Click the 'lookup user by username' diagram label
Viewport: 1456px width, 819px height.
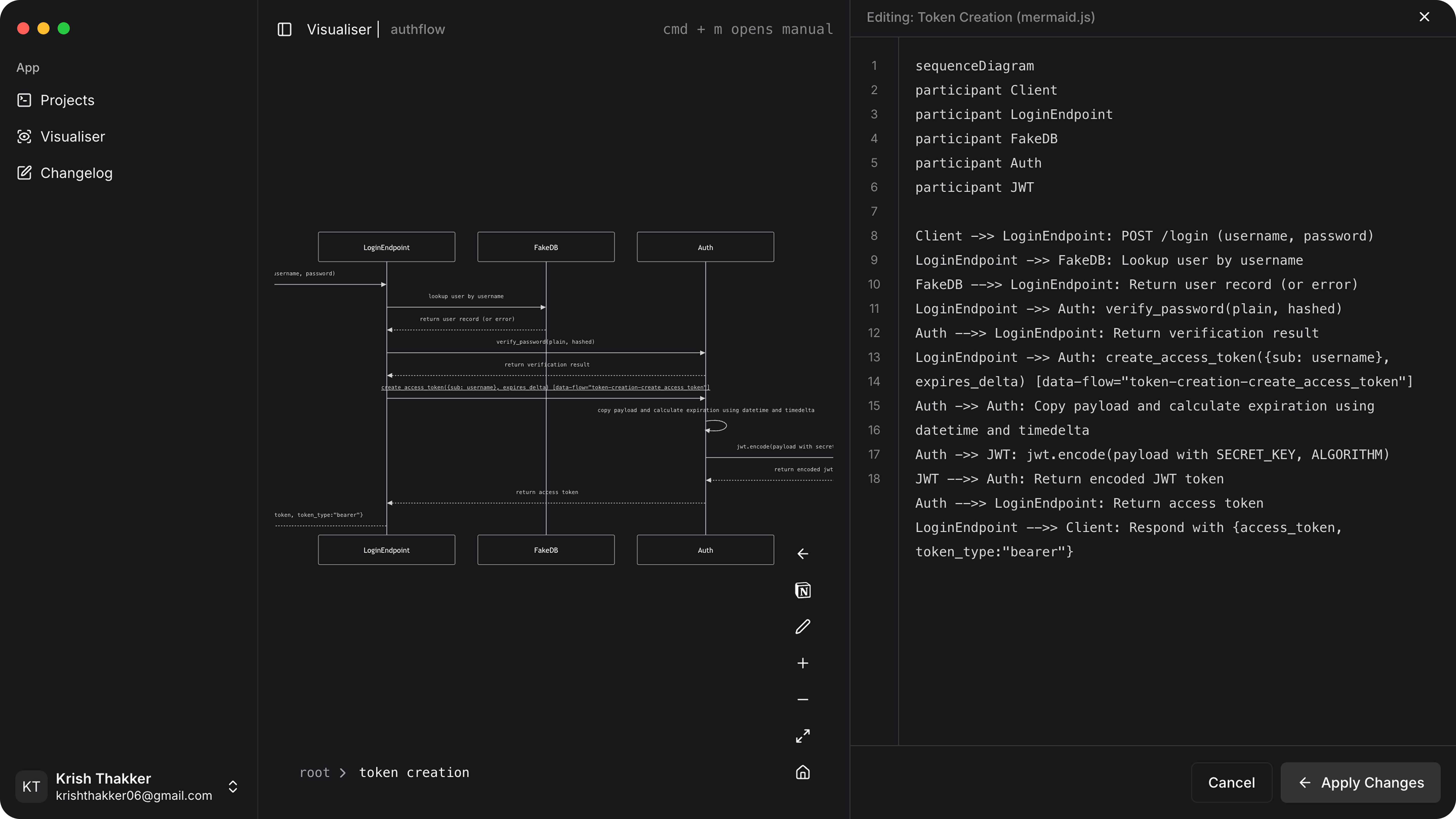(466, 296)
